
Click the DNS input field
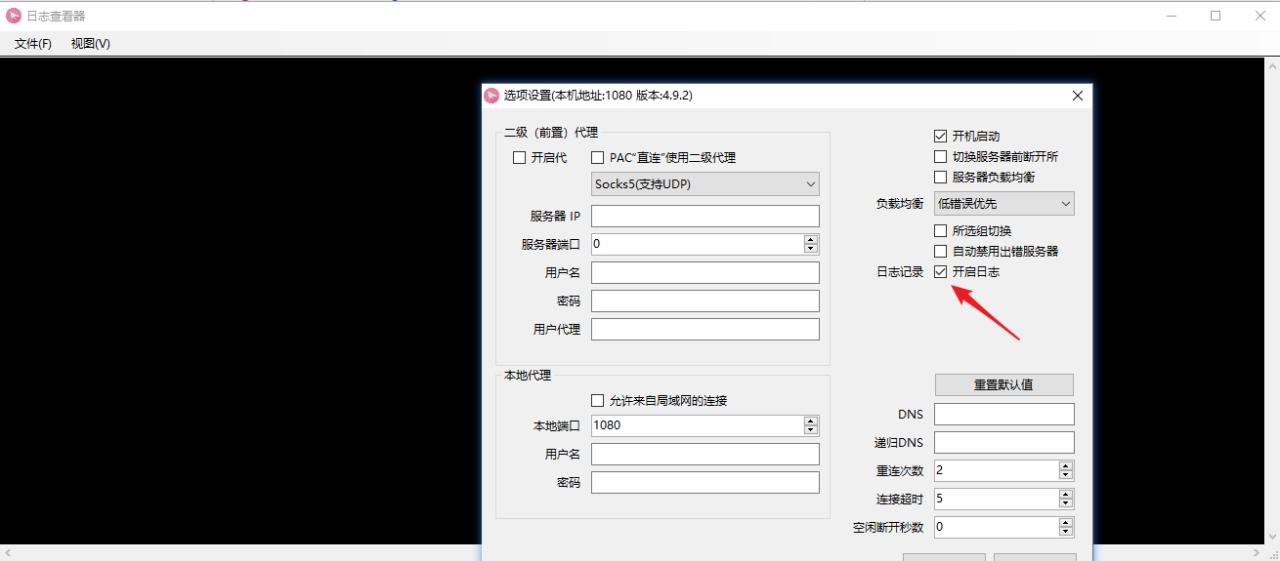coord(1004,414)
